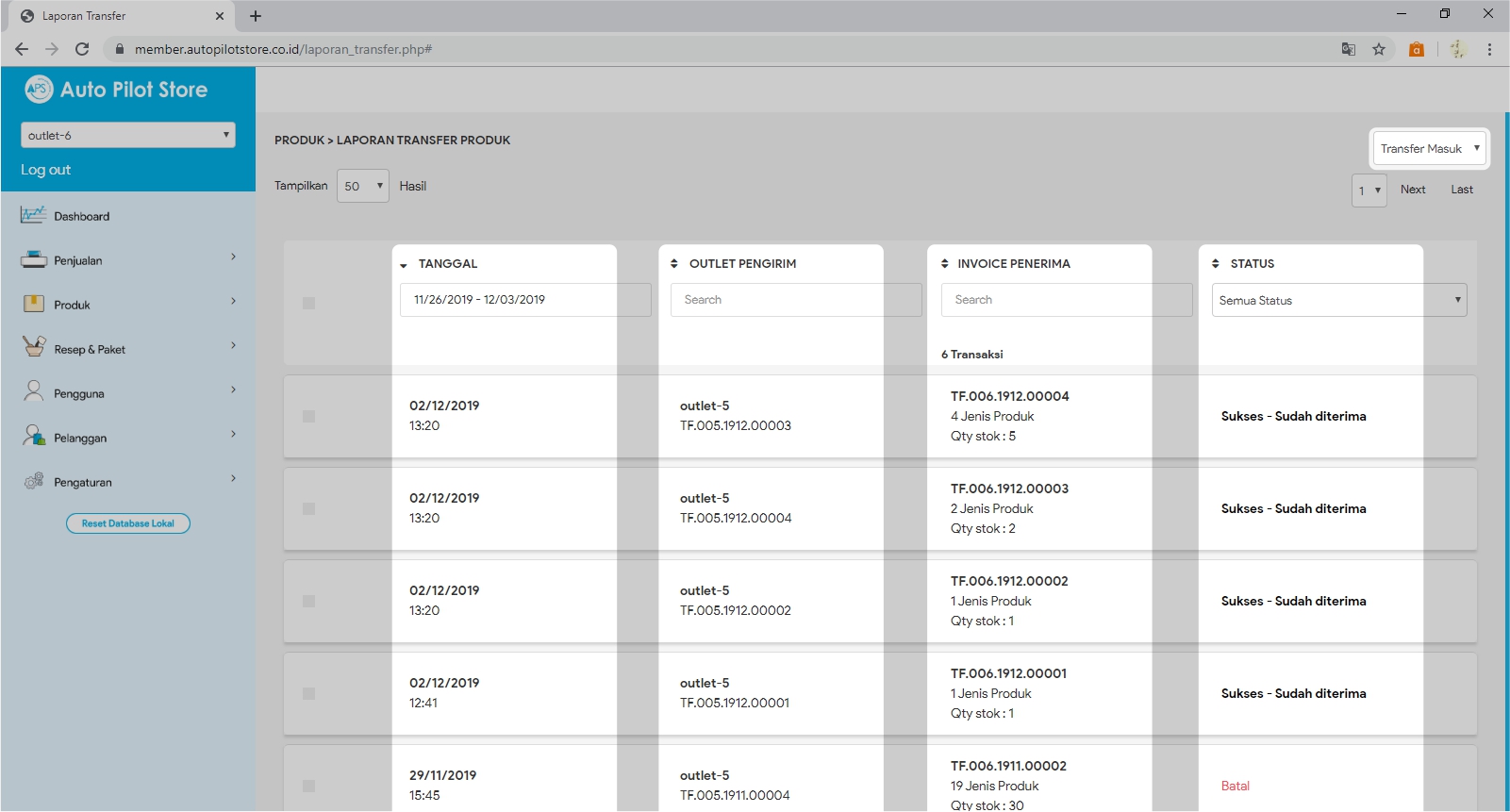
Task: Open the Semua Status filter dropdown
Action: [x=1338, y=300]
